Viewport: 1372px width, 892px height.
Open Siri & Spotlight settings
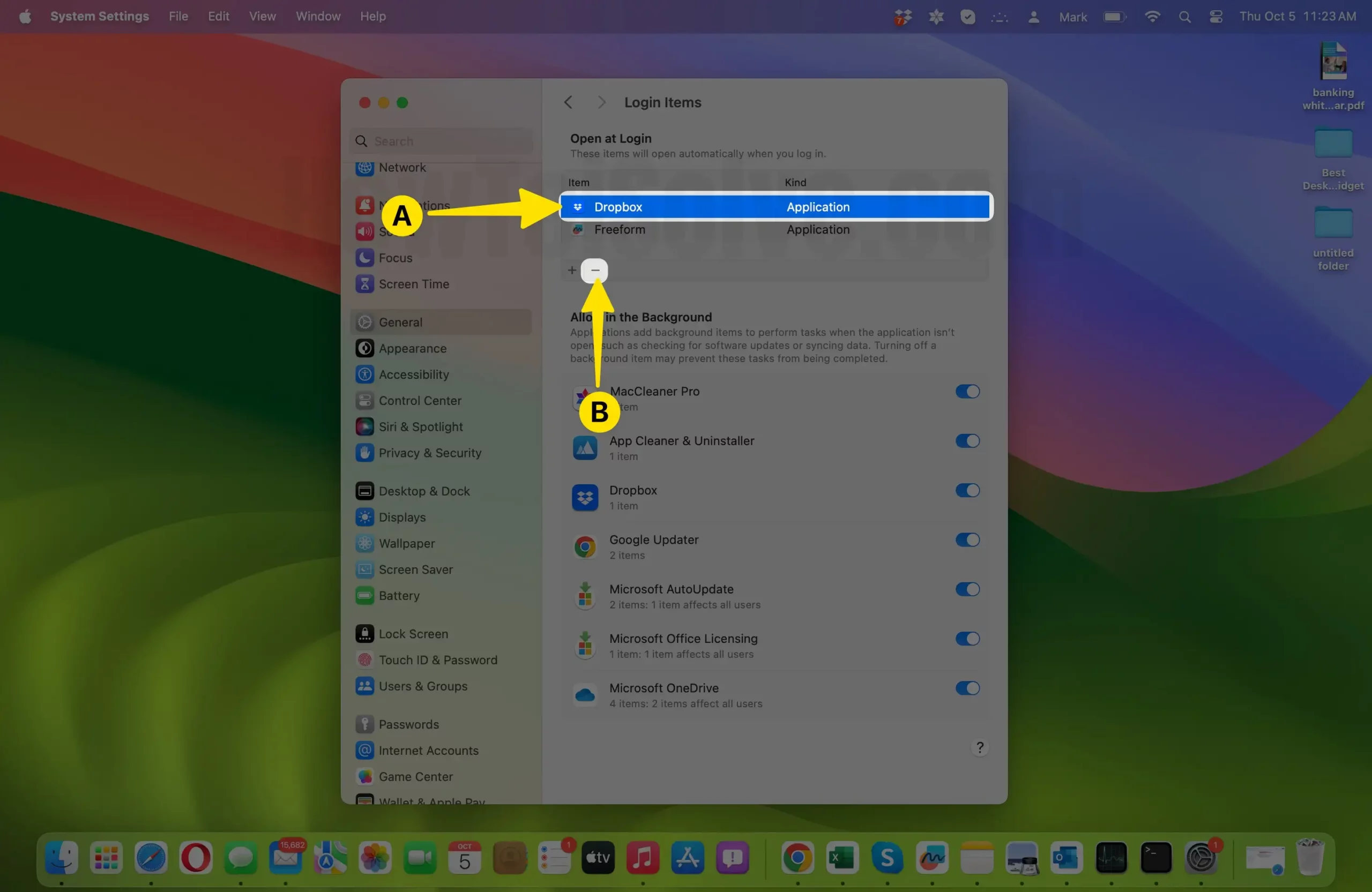click(441, 427)
